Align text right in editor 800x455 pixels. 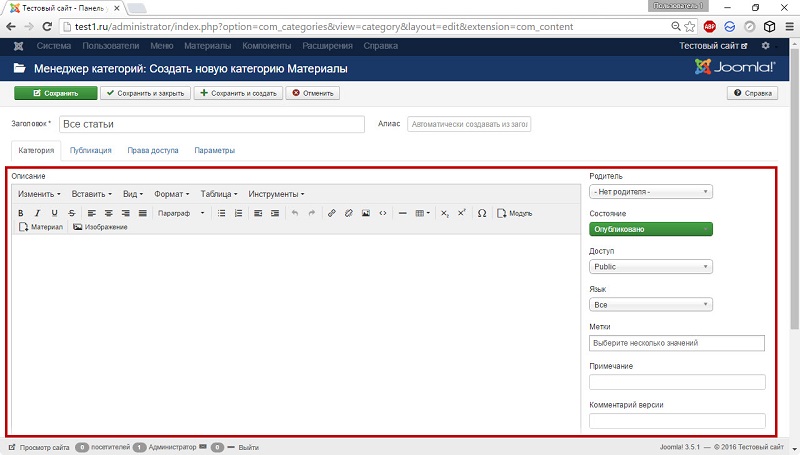[x=126, y=213]
